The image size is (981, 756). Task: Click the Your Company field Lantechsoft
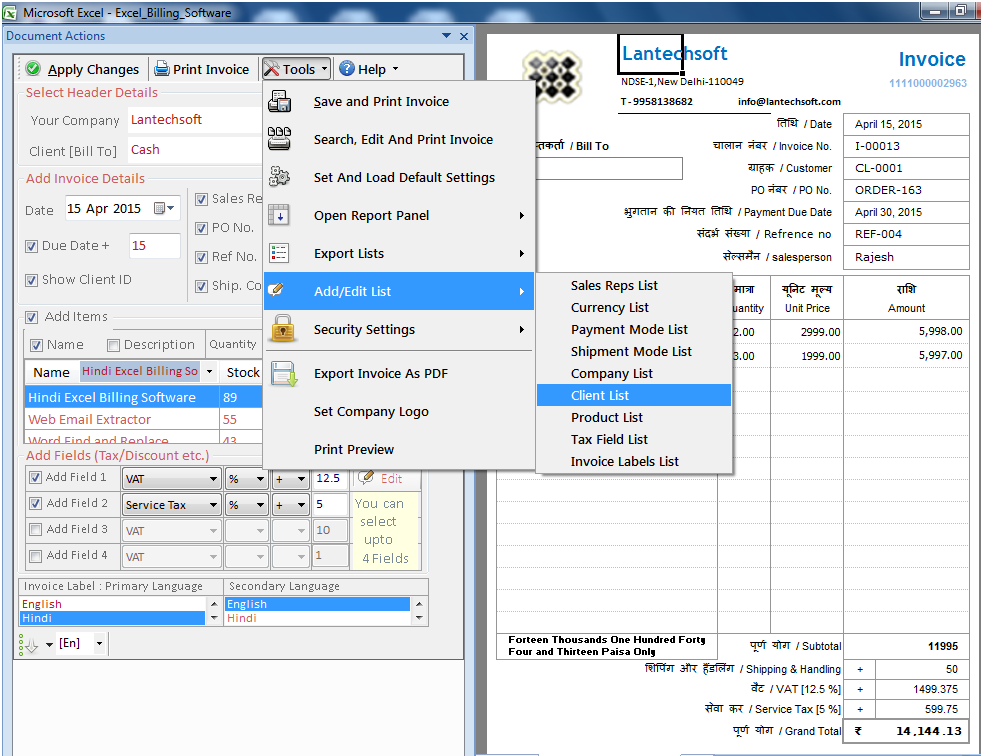click(x=195, y=120)
